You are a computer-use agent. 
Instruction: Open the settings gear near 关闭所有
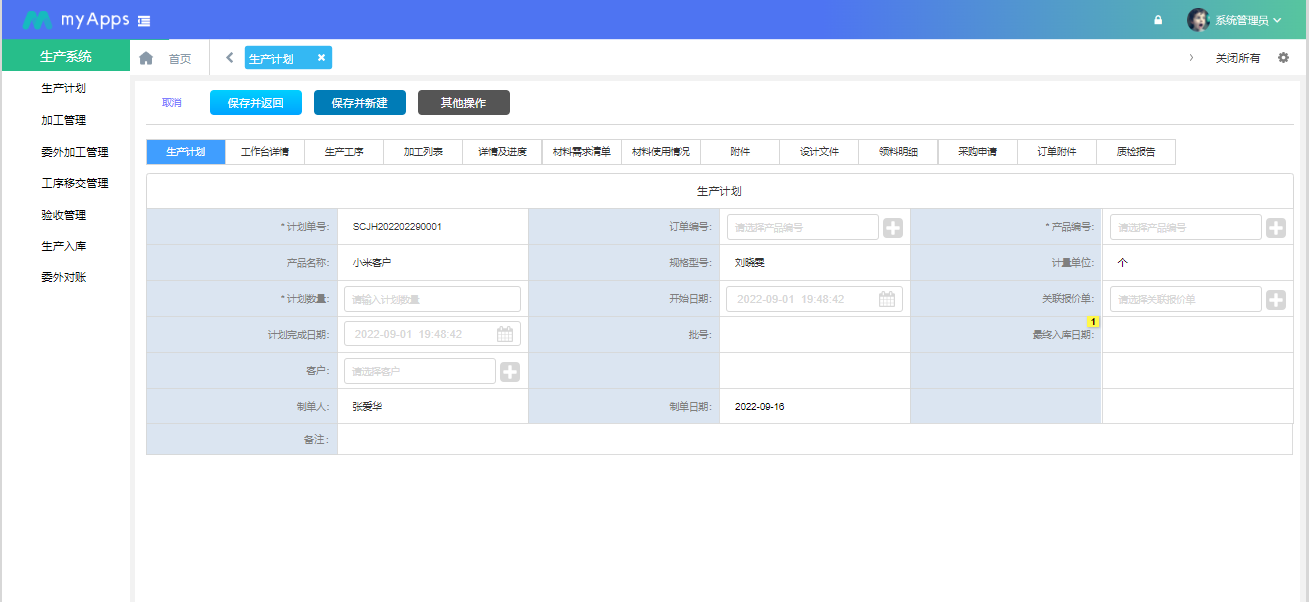click(1283, 57)
